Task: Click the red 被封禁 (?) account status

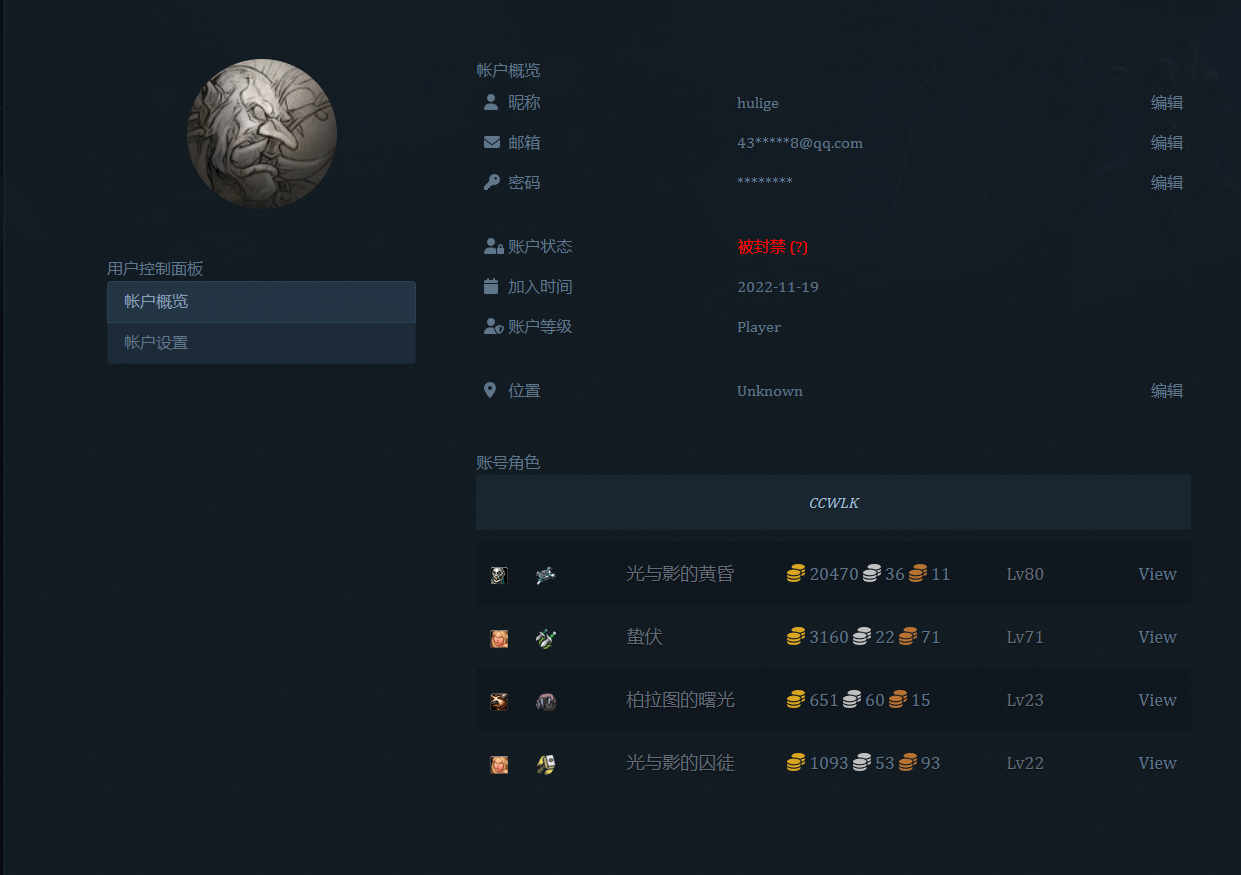Action: coord(772,247)
